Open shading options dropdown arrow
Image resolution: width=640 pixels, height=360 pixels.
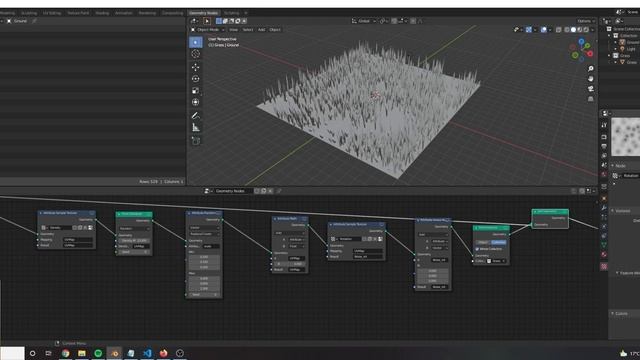pyautogui.click(x=592, y=30)
